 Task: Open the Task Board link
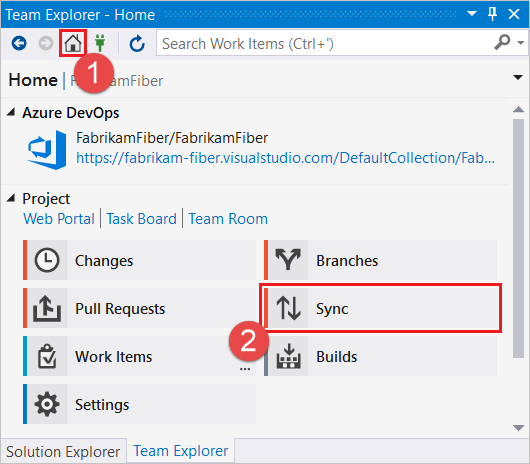tap(142, 219)
